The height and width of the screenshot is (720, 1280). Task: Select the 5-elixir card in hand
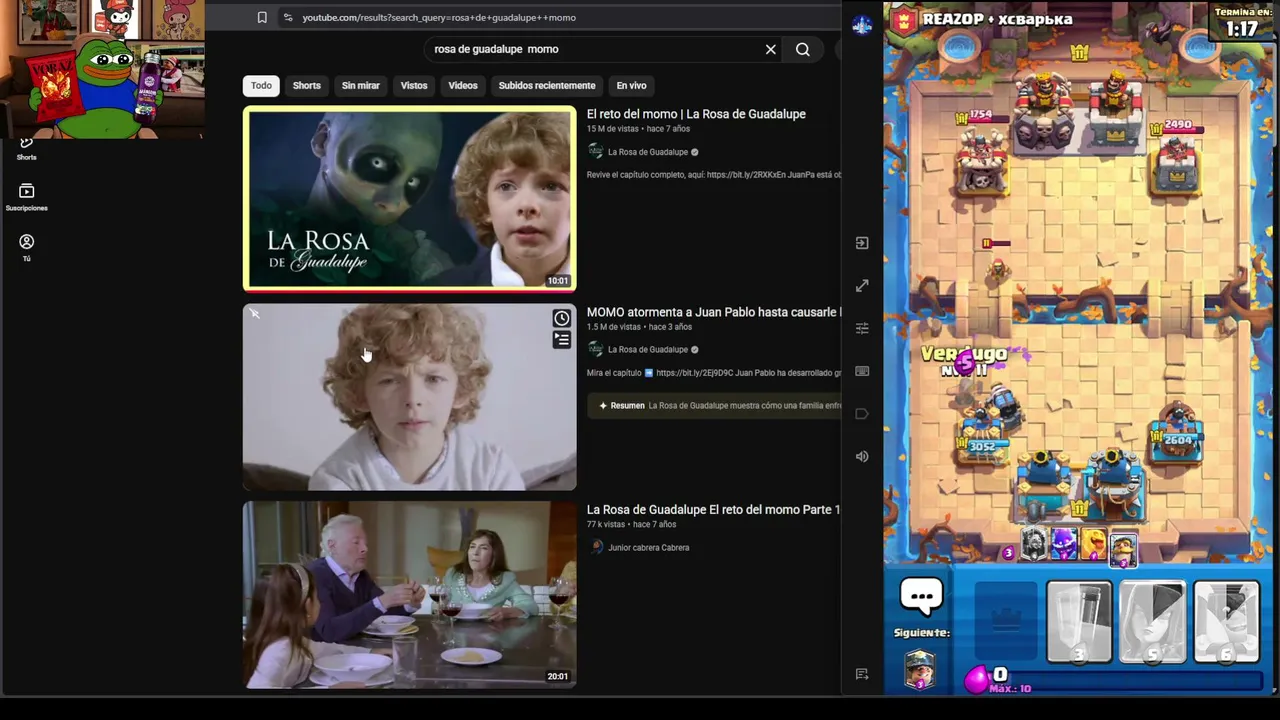click(x=1152, y=622)
